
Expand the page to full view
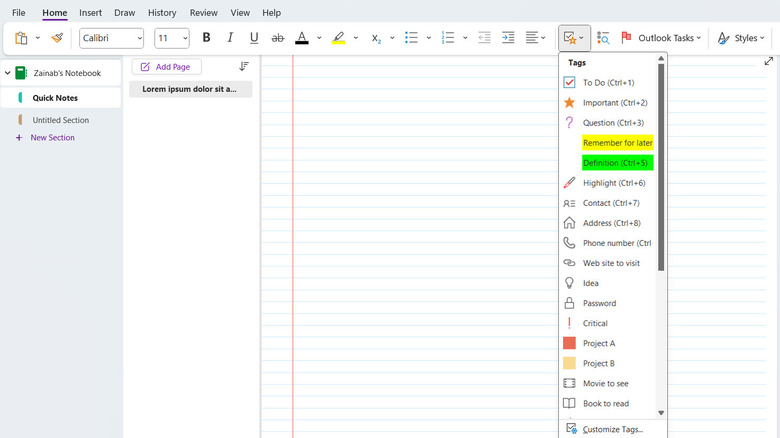[x=768, y=62]
